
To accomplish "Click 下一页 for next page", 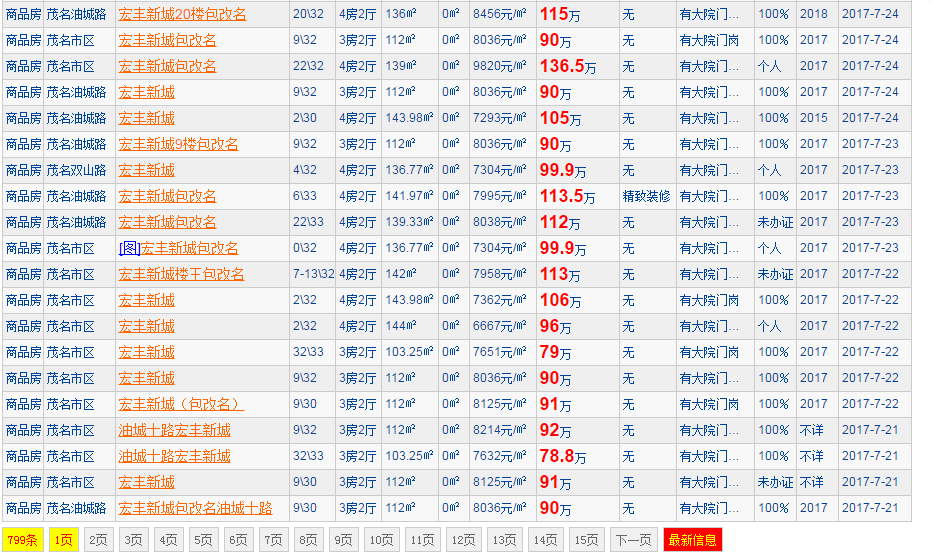I will [633, 540].
